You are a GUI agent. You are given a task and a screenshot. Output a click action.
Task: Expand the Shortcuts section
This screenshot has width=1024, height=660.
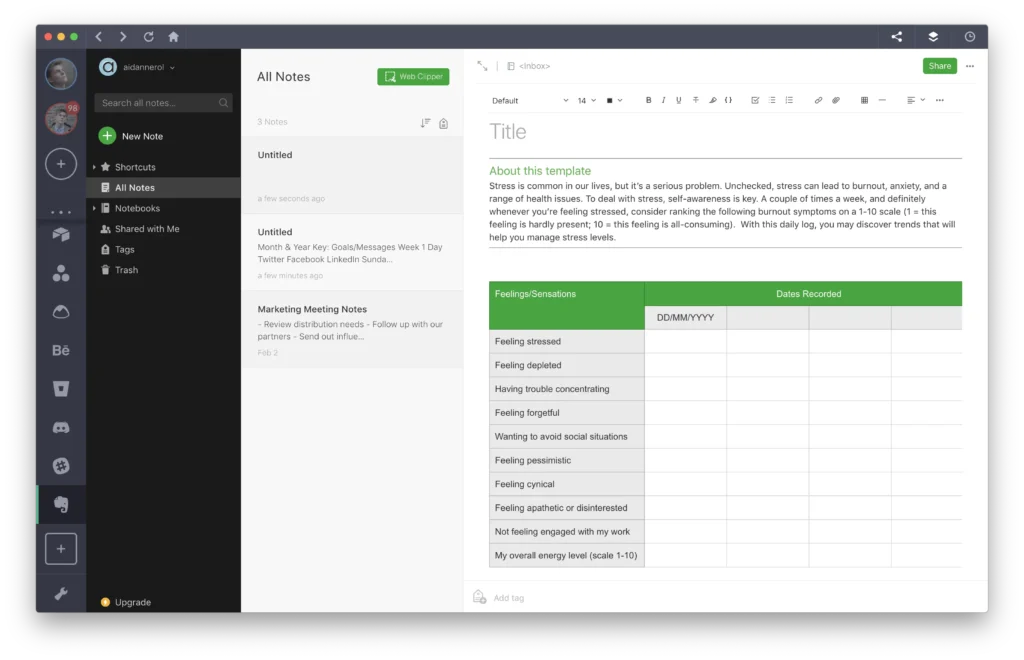click(x=94, y=167)
